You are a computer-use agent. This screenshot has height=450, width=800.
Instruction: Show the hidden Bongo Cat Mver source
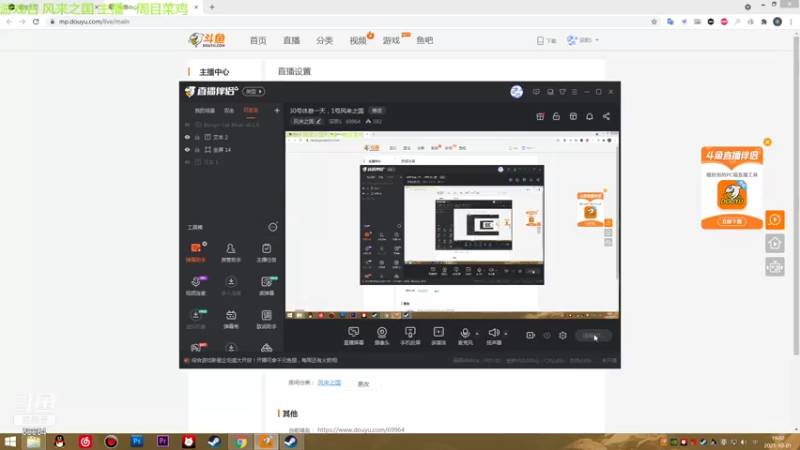[187, 125]
